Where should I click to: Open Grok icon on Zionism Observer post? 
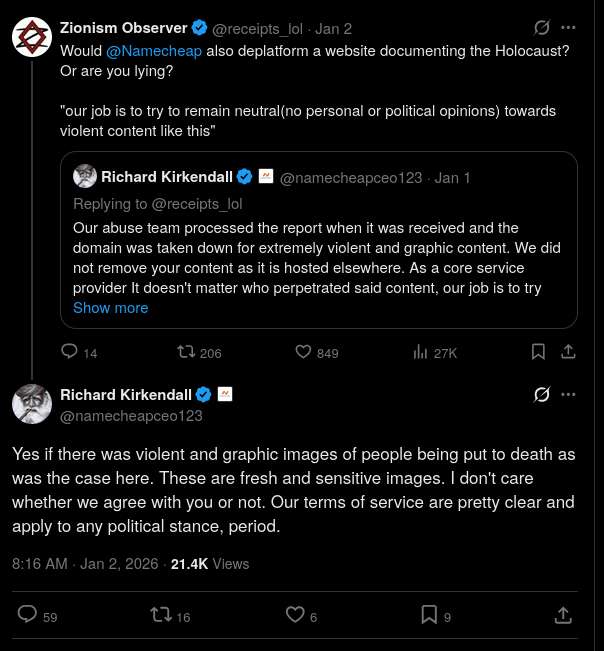[x=543, y=27]
